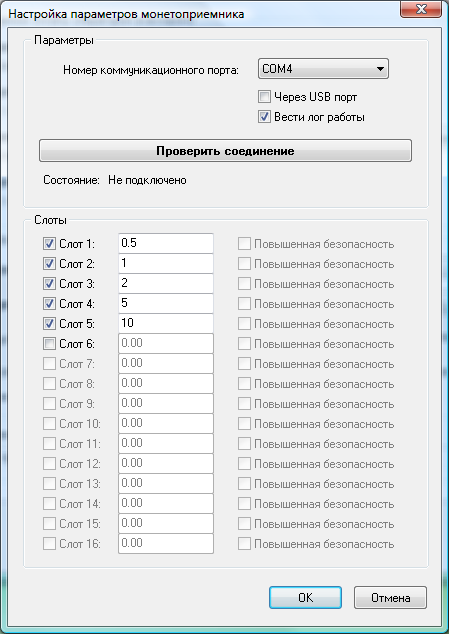Click the Слот 6 value field showing 0.00
This screenshot has height=634, width=449.
click(x=166, y=343)
